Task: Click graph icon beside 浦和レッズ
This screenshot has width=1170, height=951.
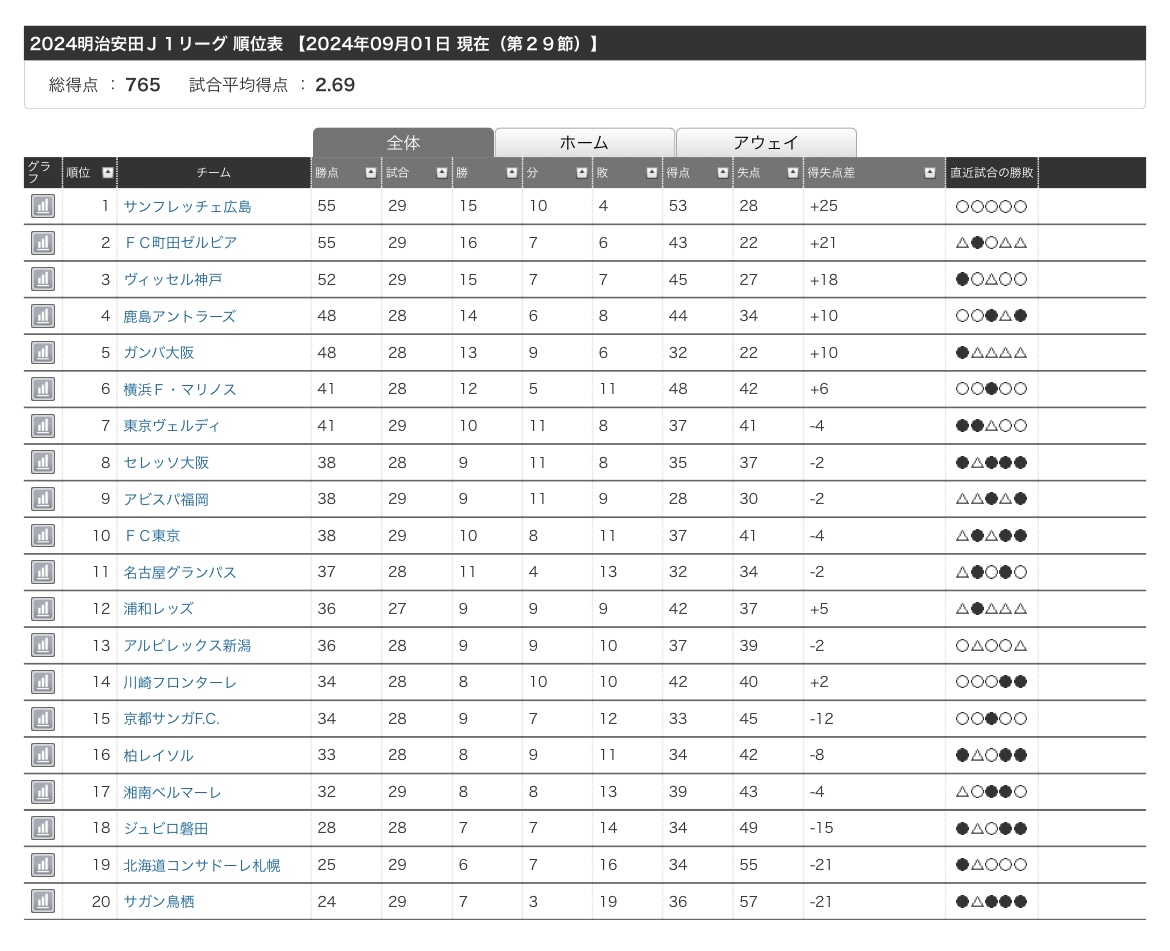Action: point(43,608)
